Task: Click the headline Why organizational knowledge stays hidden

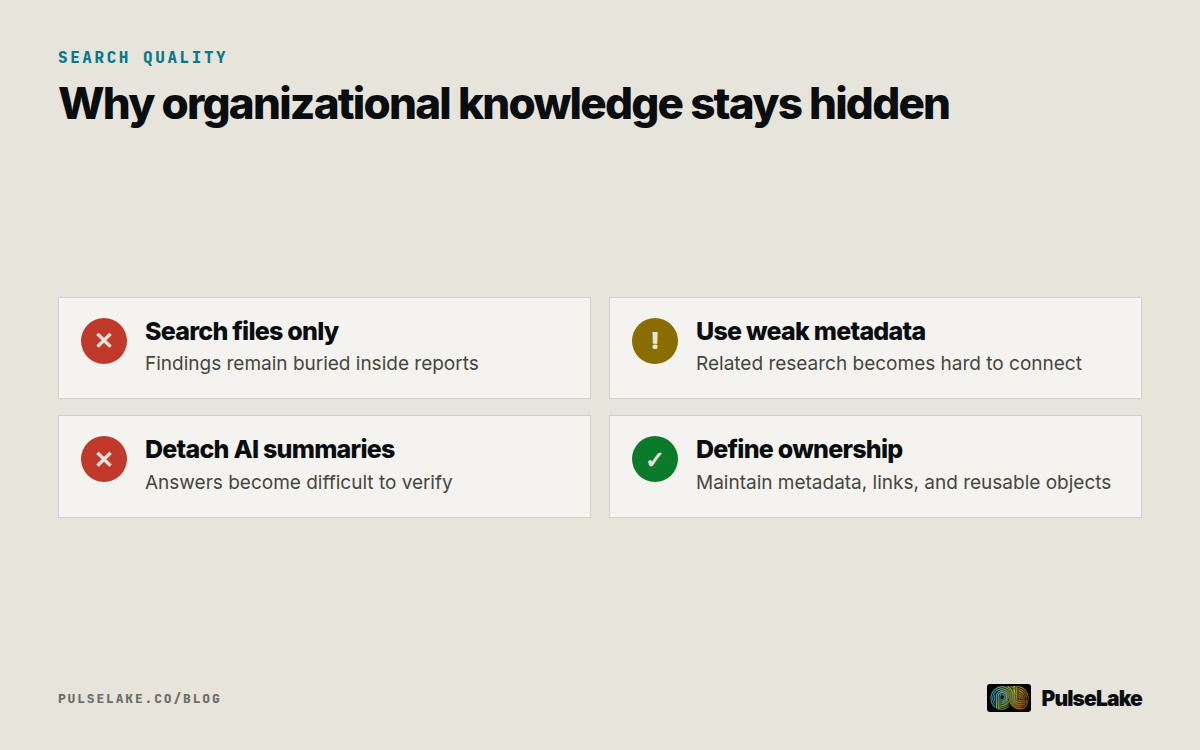Action: coord(504,104)
